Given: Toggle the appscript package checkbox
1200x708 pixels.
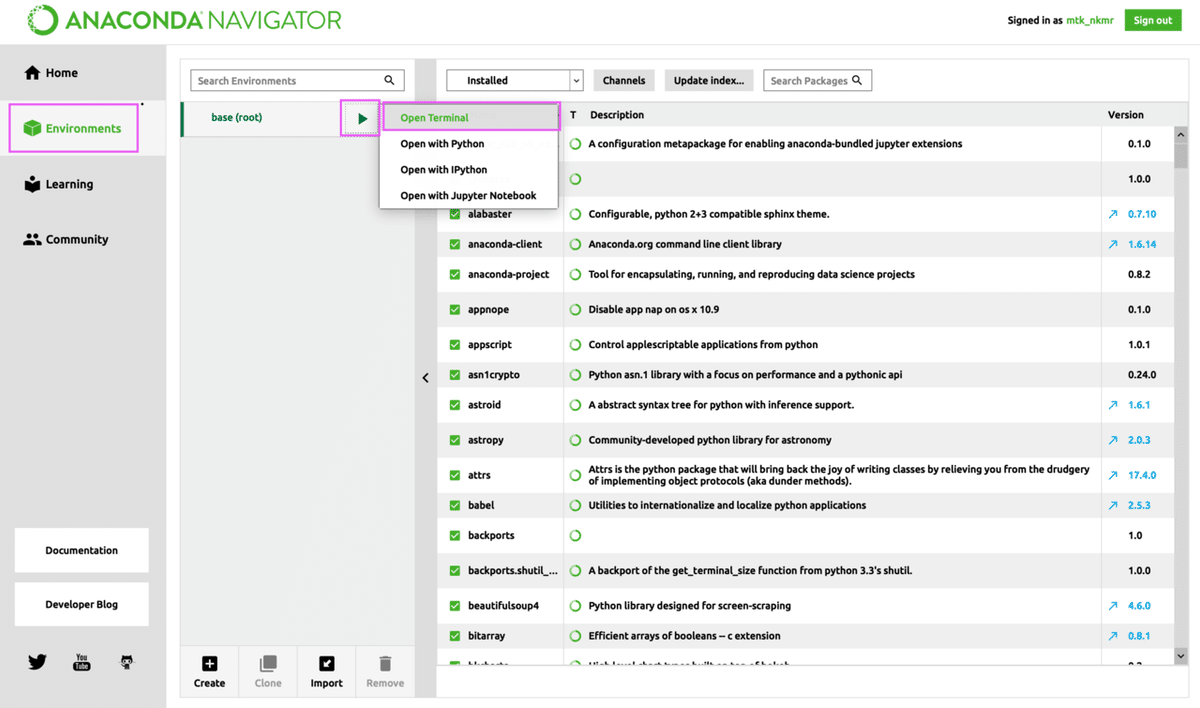Looking at the screenshot, I should point(455,345).
